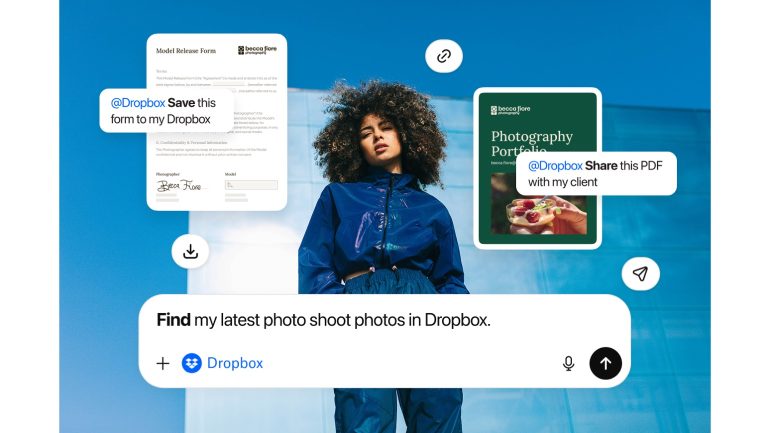This screenshot has height=433, width=770.
Task: Click the Model signature field on form
Action: [250, 185]
